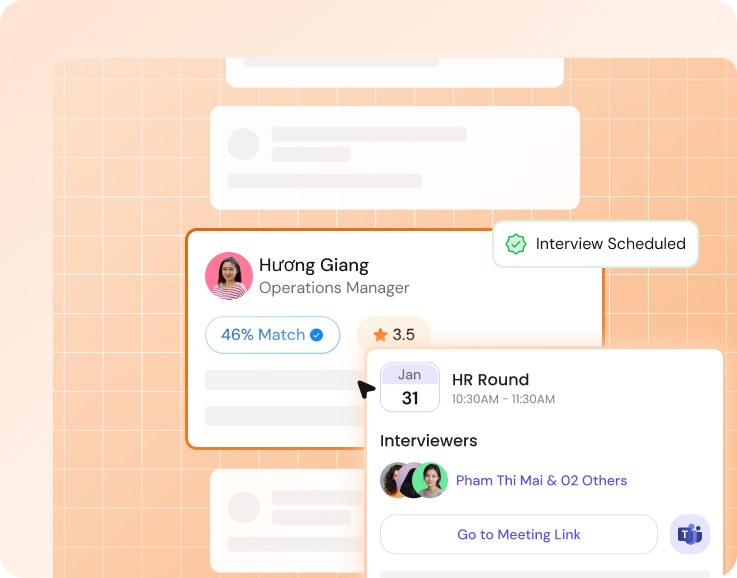The width and height of the screenshot is (737, 578).
Task: Select the rightmost interviewer avatar with green background
Action: 431,480
